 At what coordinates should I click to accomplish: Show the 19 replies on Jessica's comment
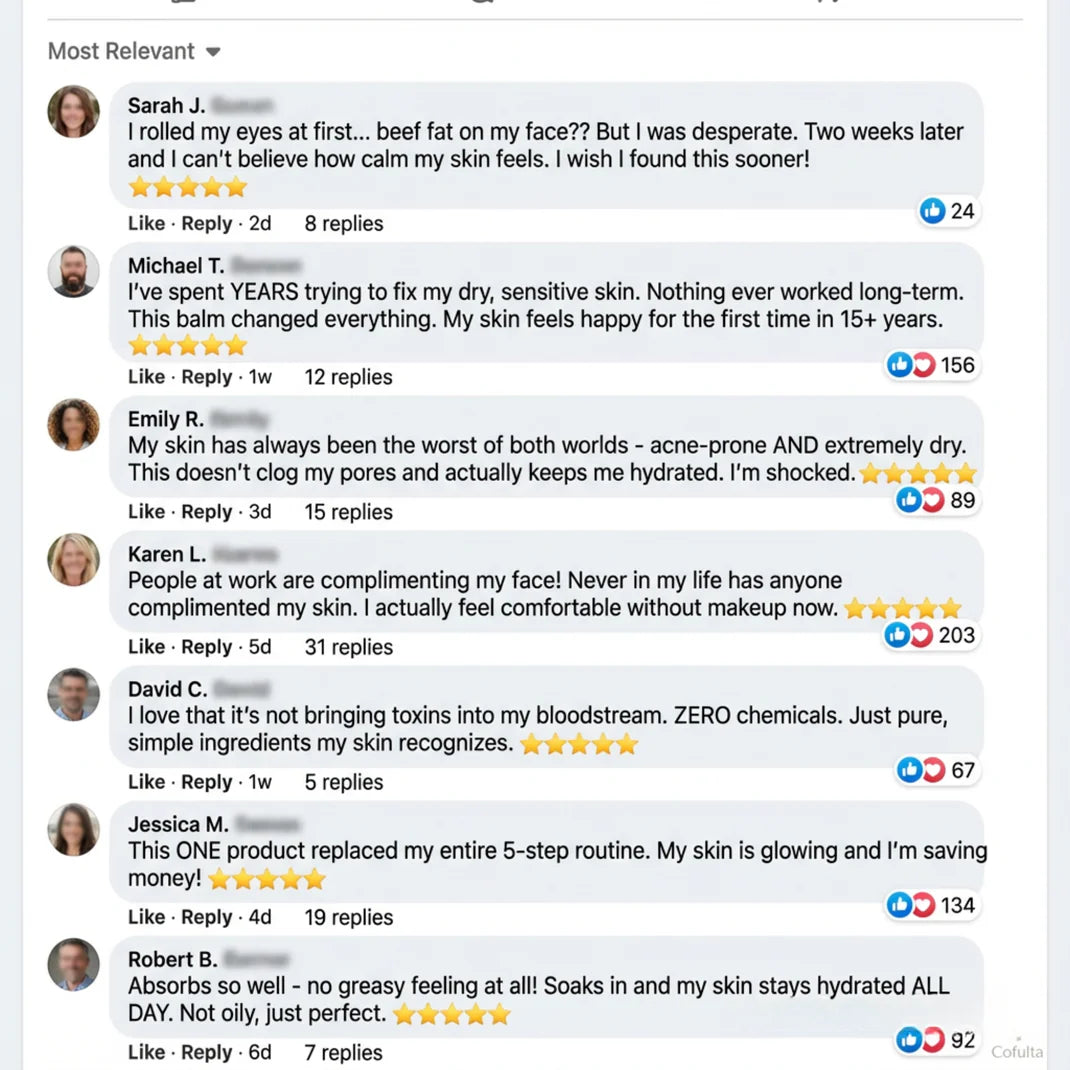pos(348,917)
